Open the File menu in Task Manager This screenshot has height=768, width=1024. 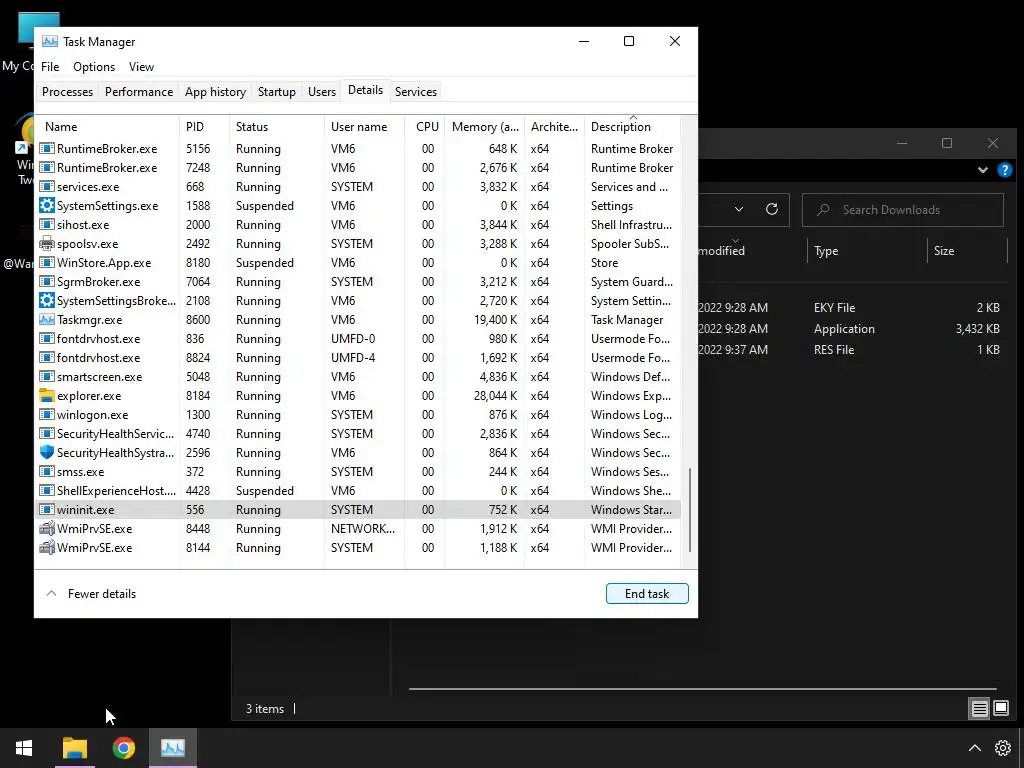pyautogui.click(x=50, y=67)
